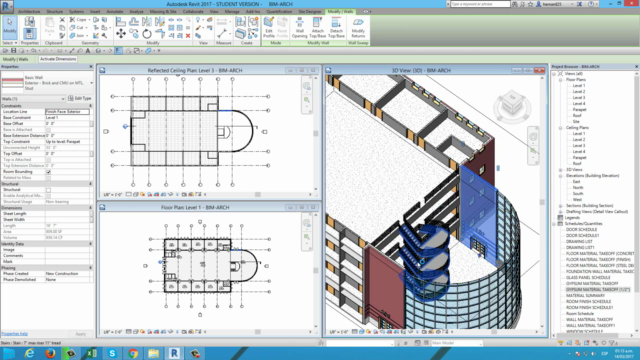
Task: Open Skype from the taskbar
Action: pos(112,353)
